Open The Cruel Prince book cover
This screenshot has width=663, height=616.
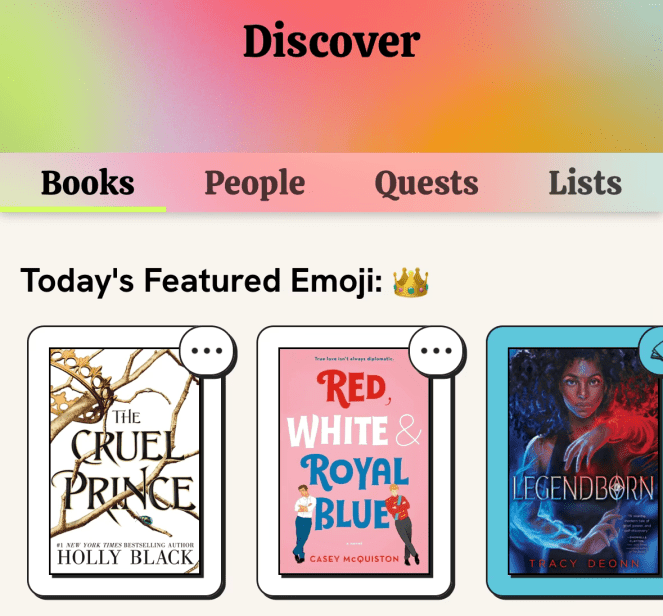125,461
